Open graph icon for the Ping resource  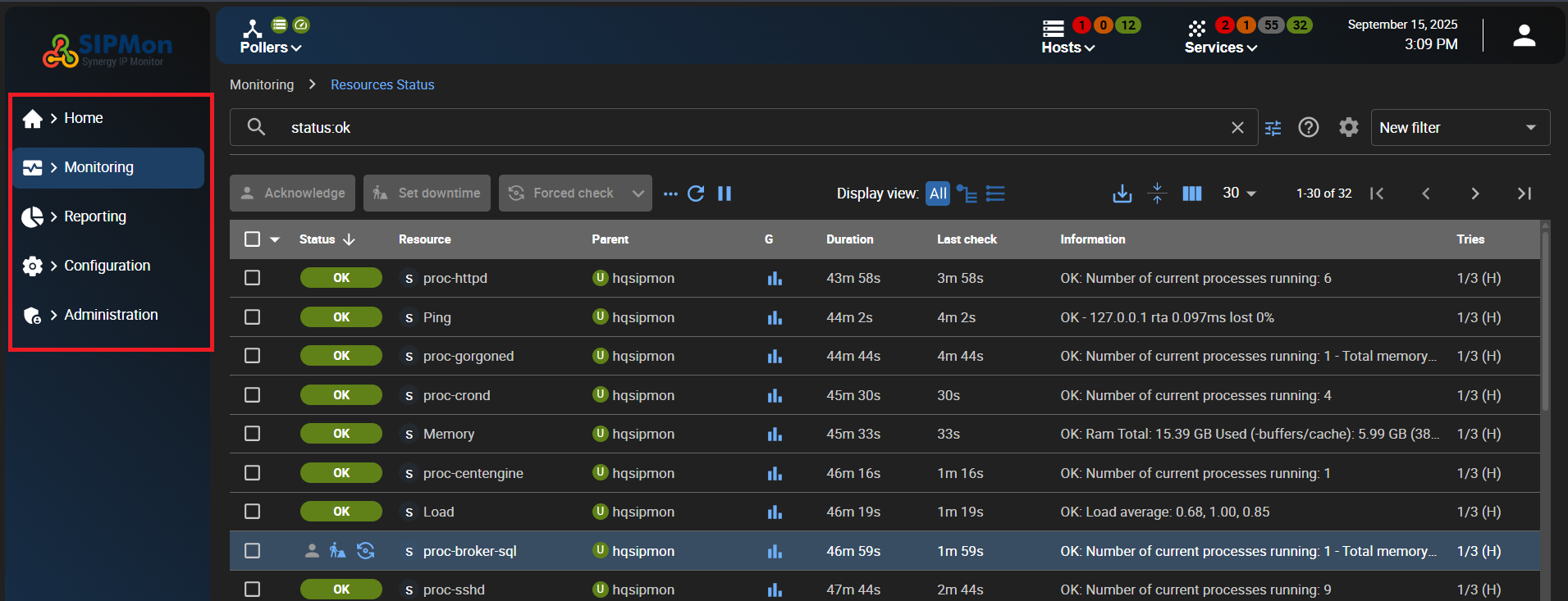[x=775, y=317]
